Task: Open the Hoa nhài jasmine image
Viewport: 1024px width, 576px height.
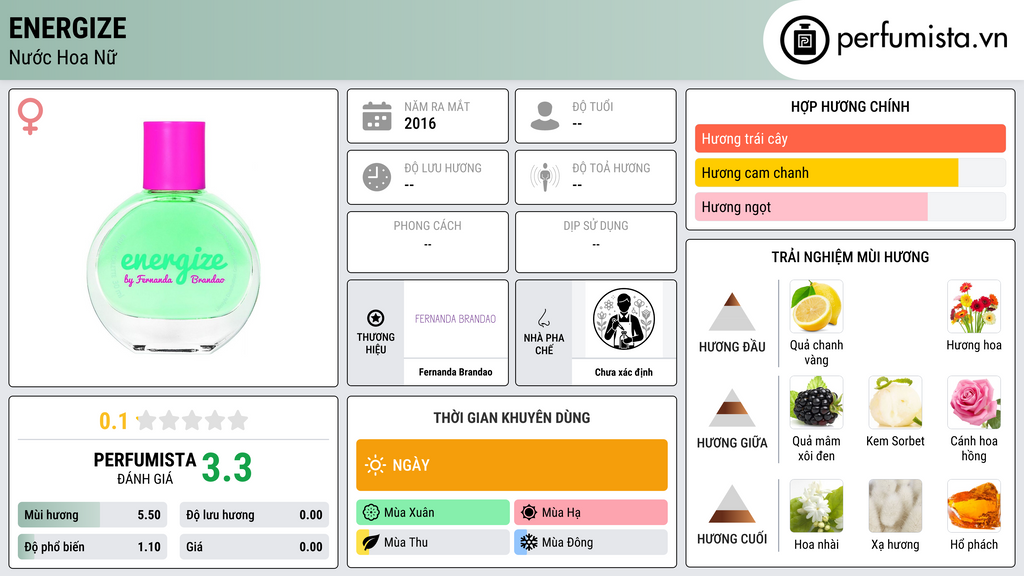Action: point(816,506)
